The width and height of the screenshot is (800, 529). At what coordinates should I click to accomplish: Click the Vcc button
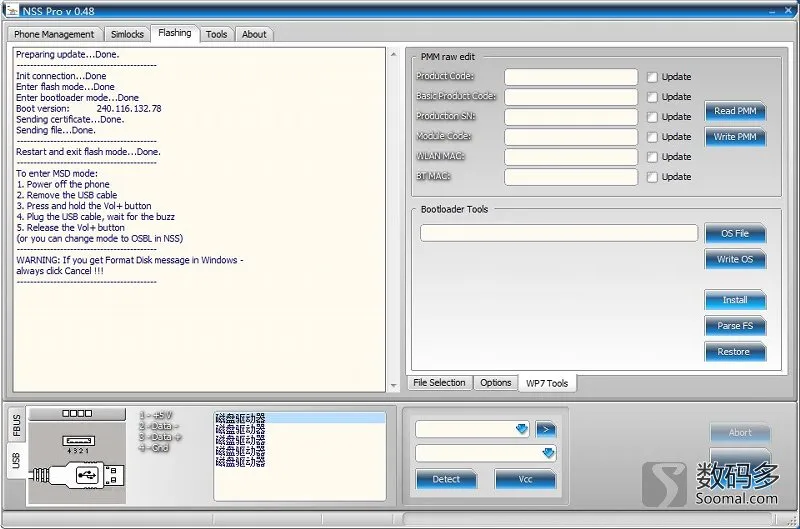pos(525,480)
